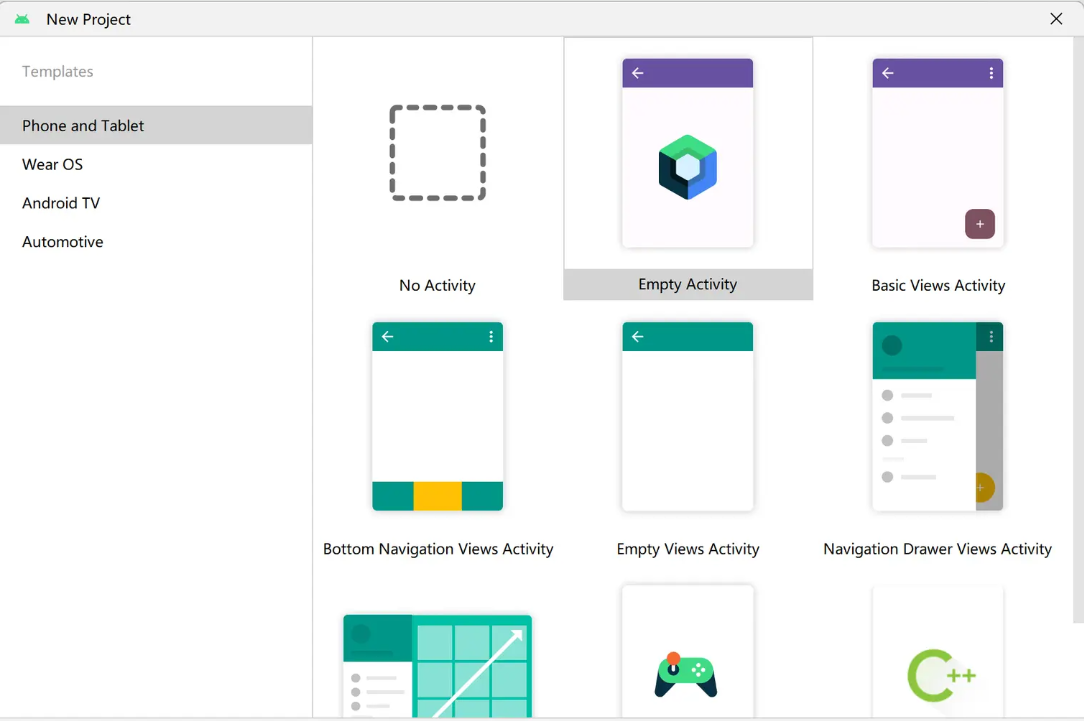Choose the Basic Views Activity thumbnail

(937, 153)
